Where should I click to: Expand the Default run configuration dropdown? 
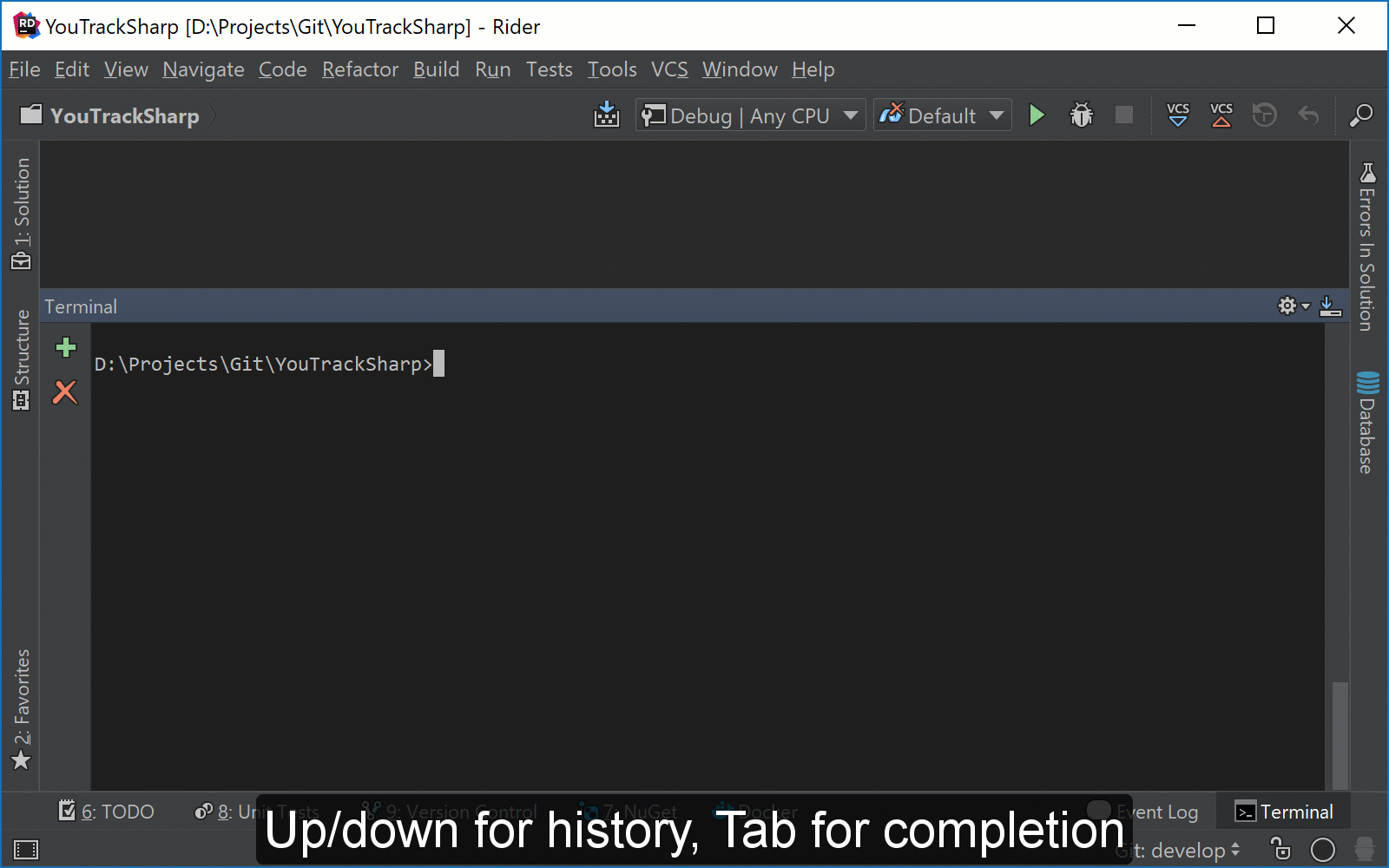coord(942,115)
